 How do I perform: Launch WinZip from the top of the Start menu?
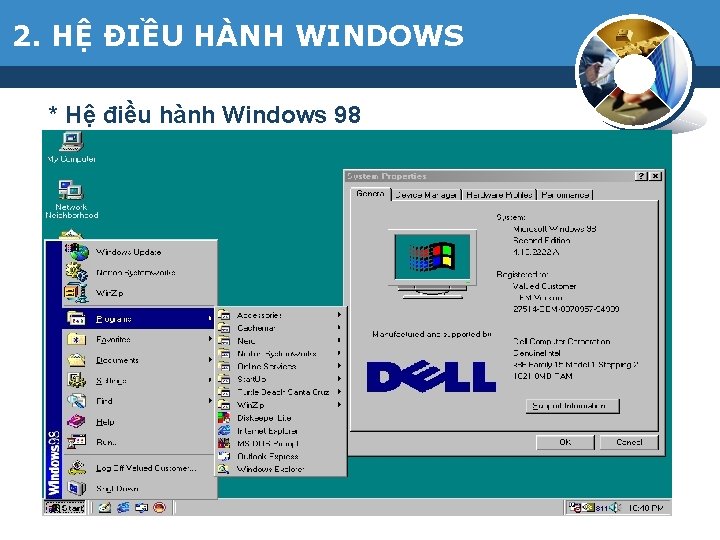coord(140,292)
